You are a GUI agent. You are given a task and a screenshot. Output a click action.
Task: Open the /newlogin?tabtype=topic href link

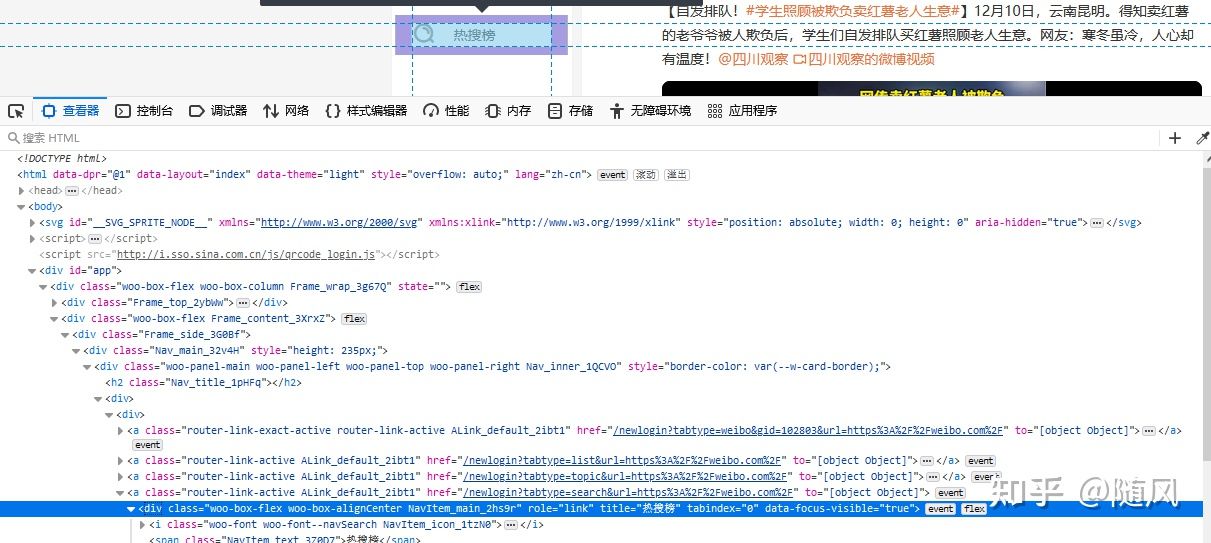627,477
